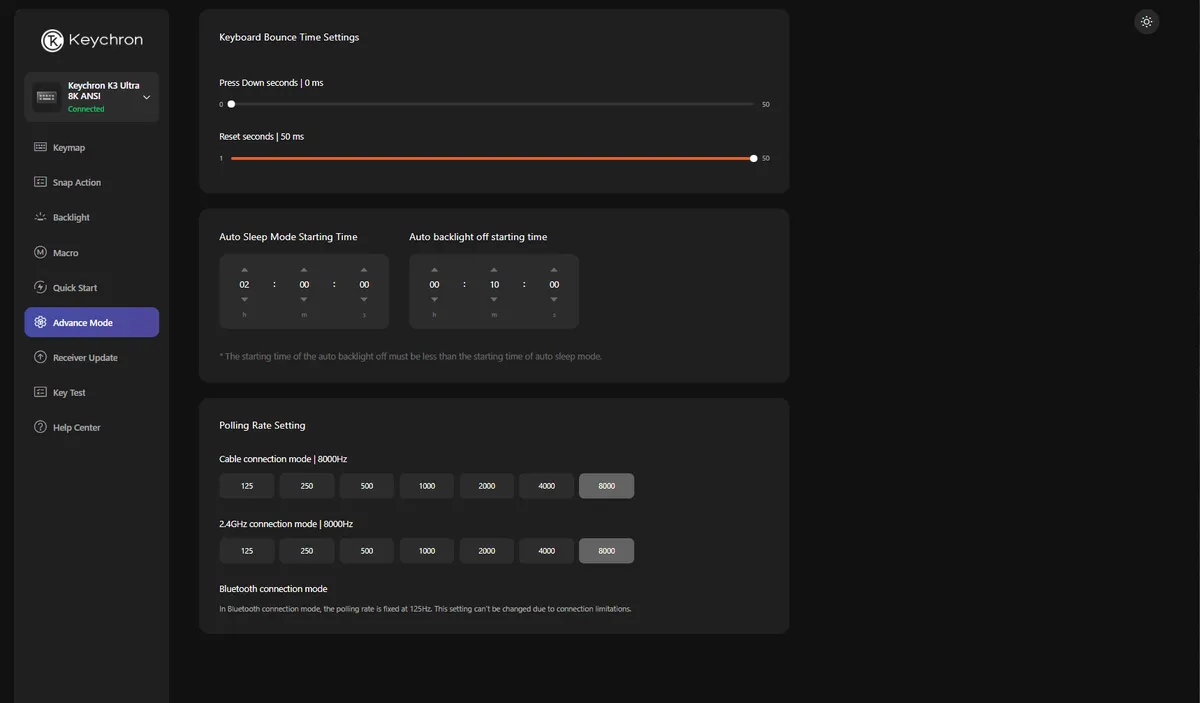Select Quick Start in the sidebar
Viewport: 1200px width, 703px height.
click(91, 287)
